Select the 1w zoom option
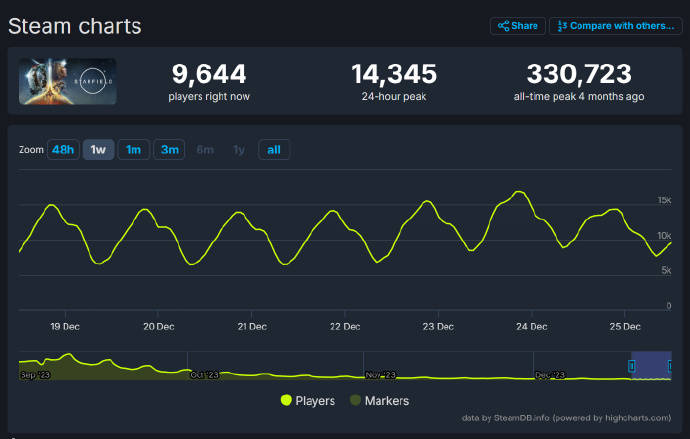690x439 pixels. [x=98, y=150]
